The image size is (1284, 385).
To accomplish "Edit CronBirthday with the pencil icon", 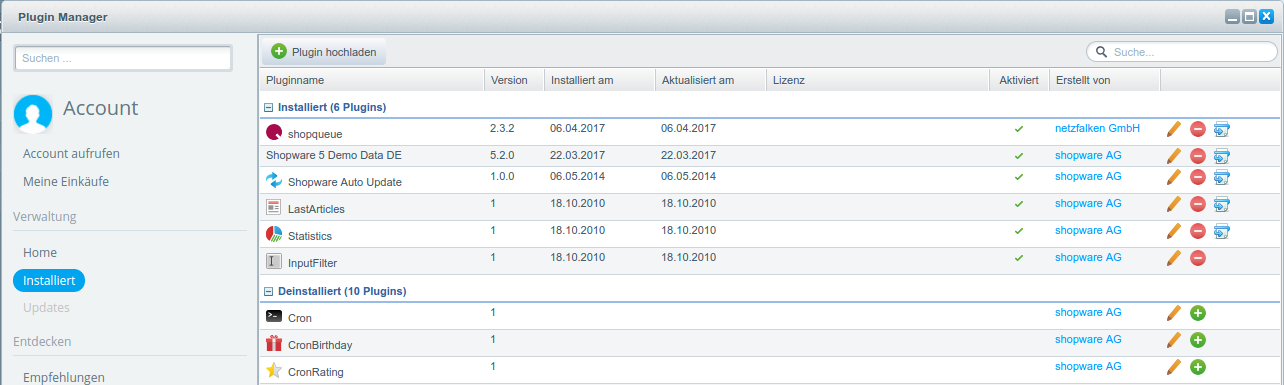I will click(x=1174, y=340).
